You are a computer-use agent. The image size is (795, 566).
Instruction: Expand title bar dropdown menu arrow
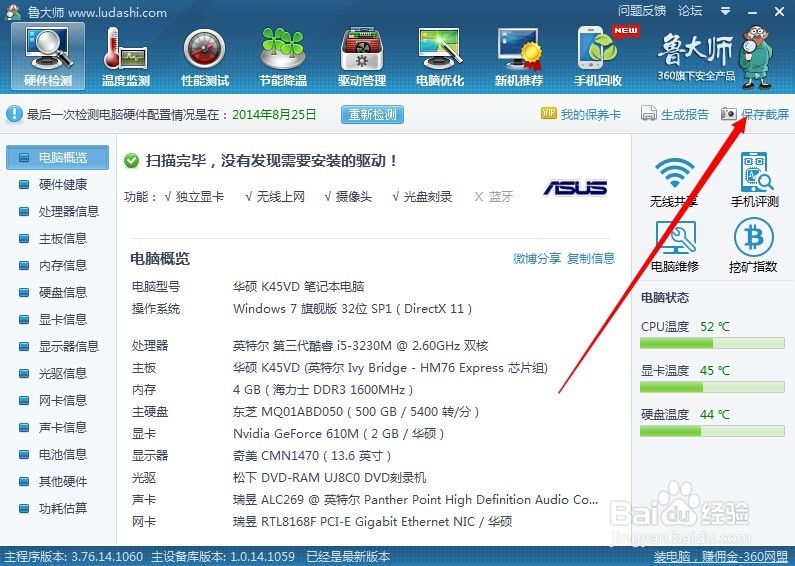tap(726, 11)
